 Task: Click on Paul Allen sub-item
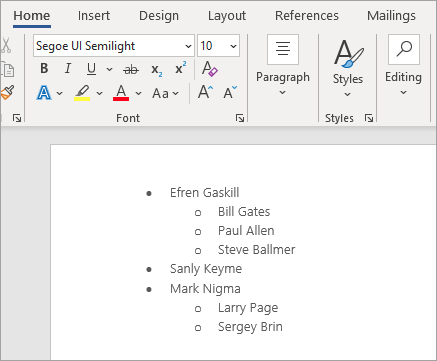tap(246, 231)
